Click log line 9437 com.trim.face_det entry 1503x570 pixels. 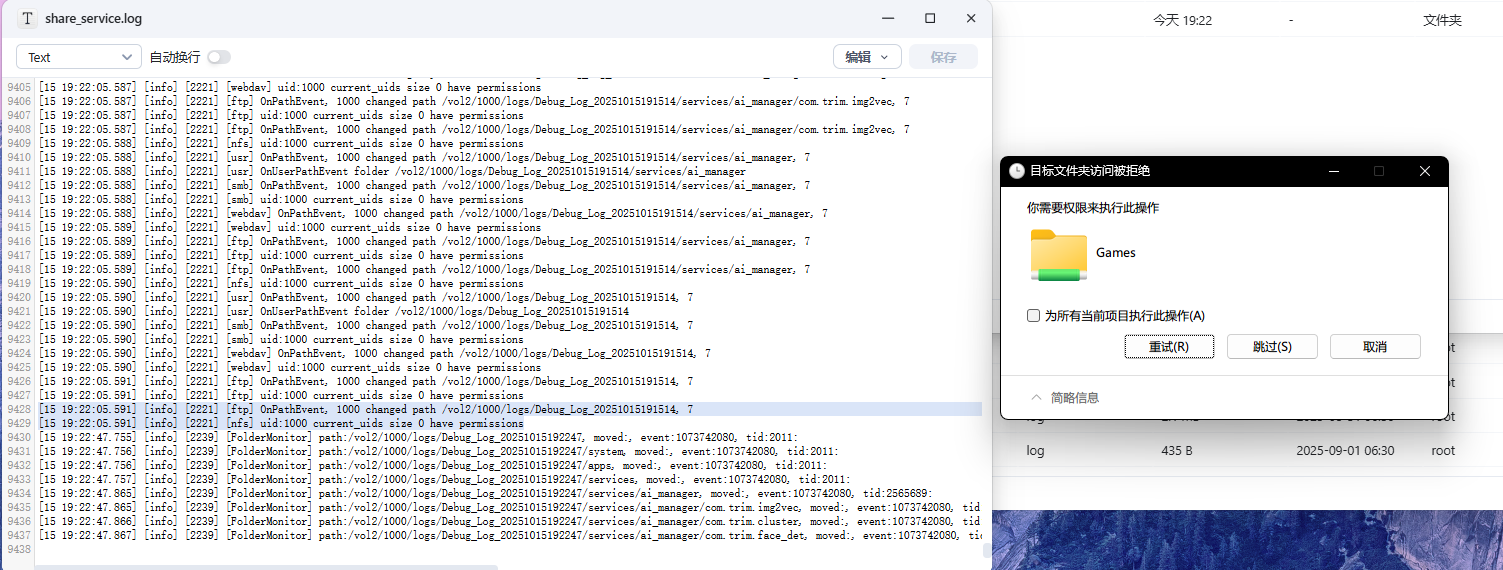pyautogui.click(x=510, y=535)
